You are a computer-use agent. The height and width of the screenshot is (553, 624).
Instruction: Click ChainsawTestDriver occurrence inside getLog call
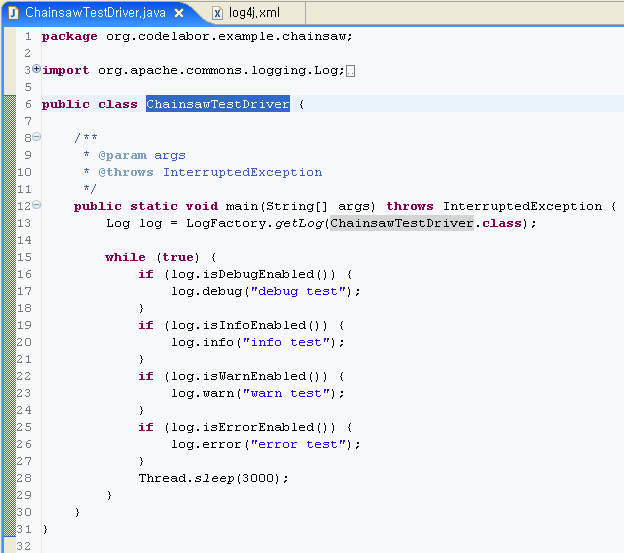click(x=401, y=223)
